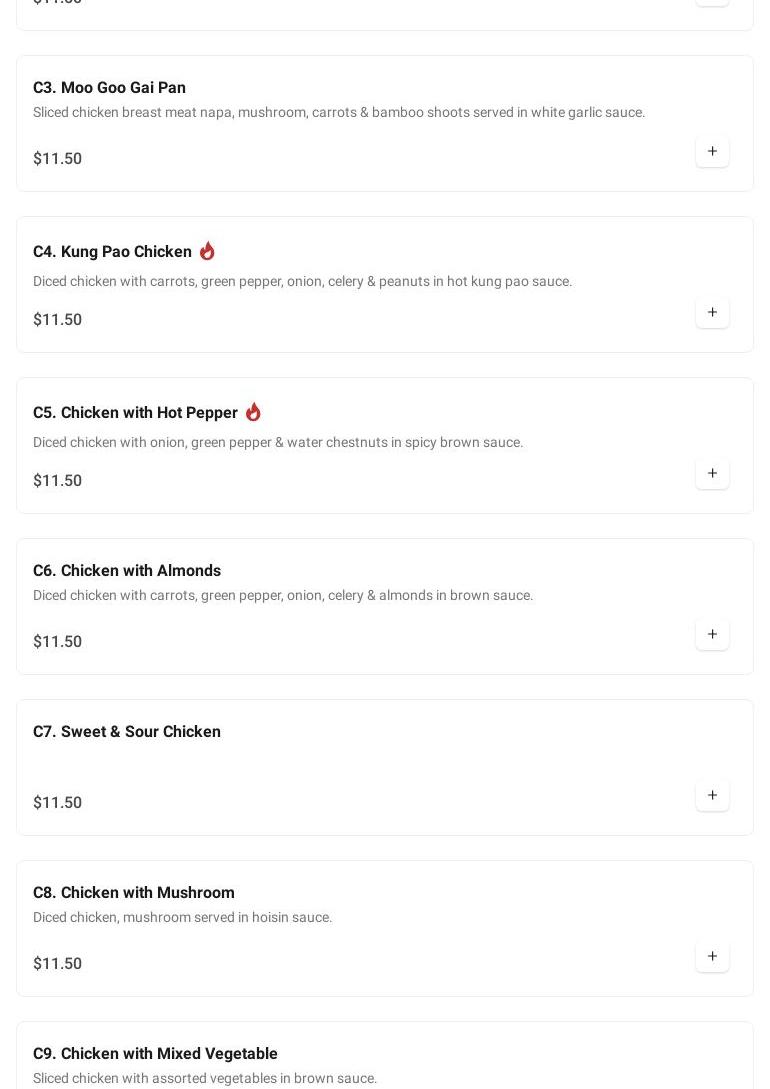Image resolution: width=770 pixels, height=1089 pixels.
Task: Click the $11.50 price on Sweet & Sour Chicken
Action: coord(58,803)
